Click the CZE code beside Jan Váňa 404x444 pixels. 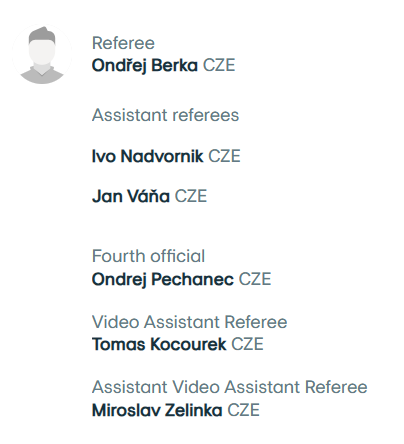[x=191, y=196]
